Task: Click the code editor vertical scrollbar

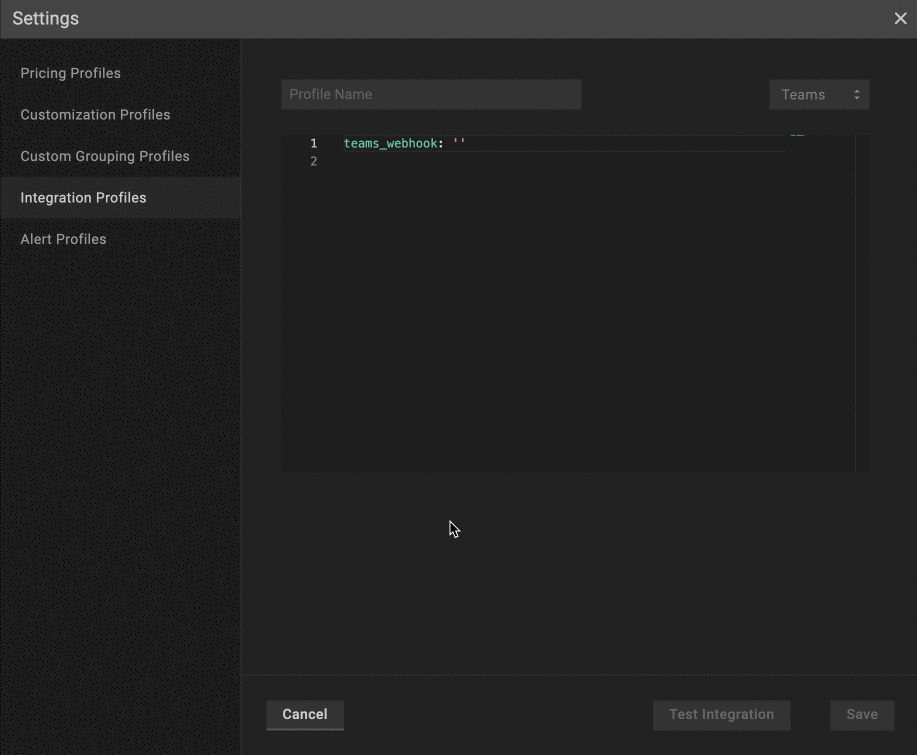Action: point(862,300)
